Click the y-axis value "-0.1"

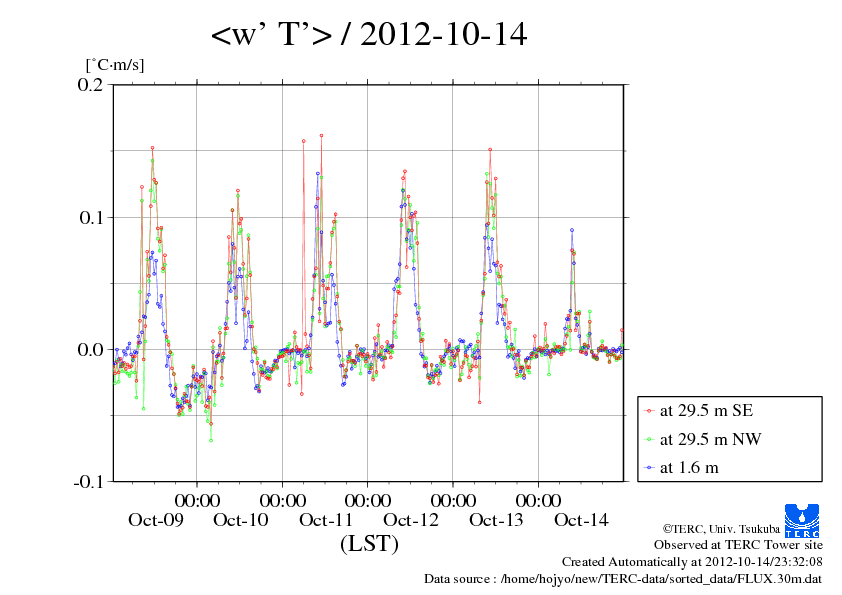(88, 482)
